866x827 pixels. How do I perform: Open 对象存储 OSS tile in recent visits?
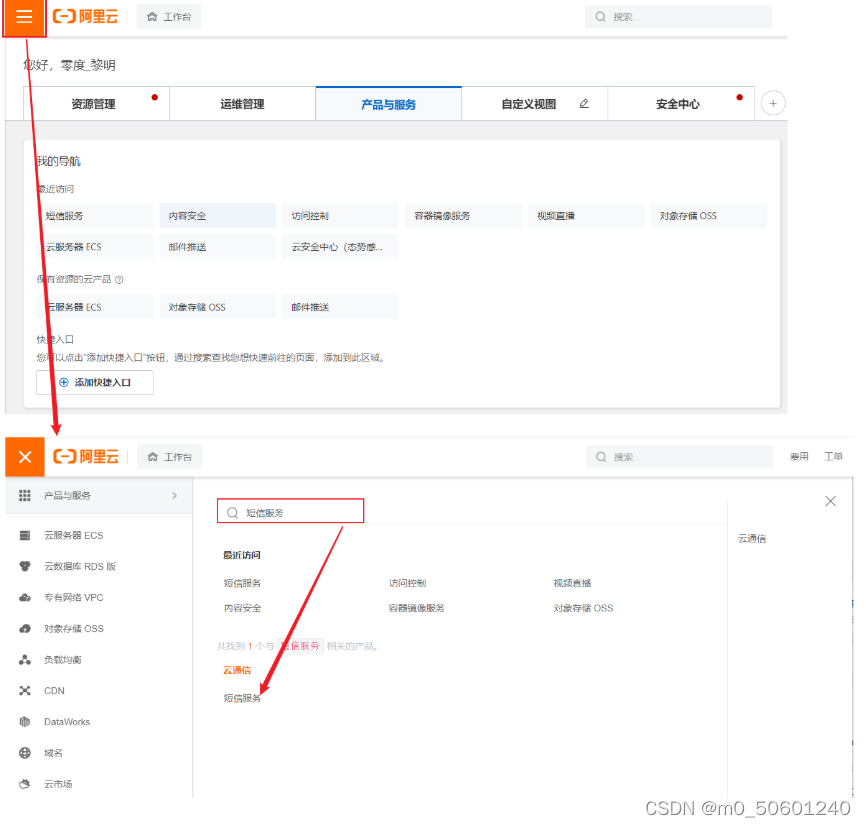709,215
